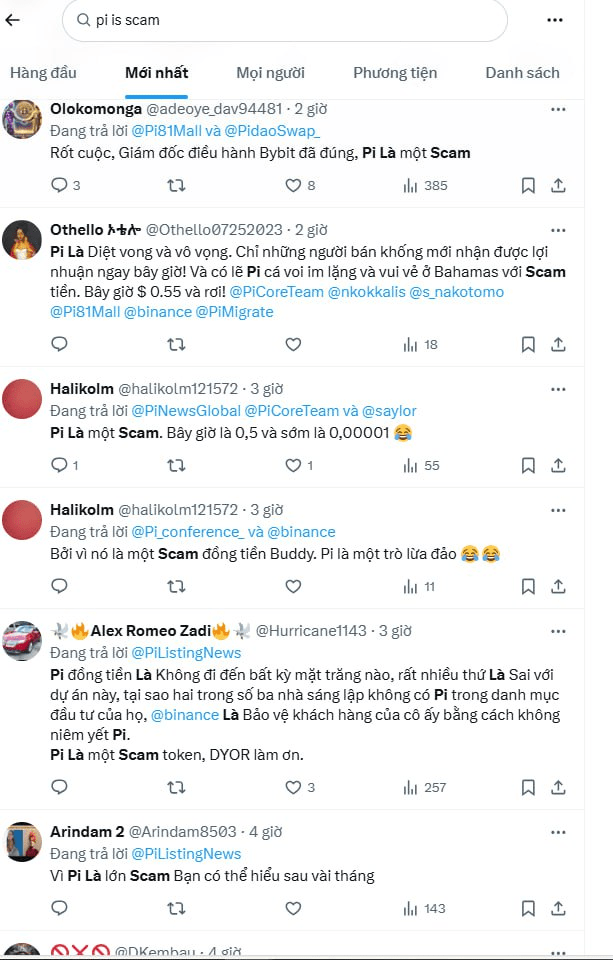
Task: Select the Phương tiện tab
Action: tap(395, 73)
